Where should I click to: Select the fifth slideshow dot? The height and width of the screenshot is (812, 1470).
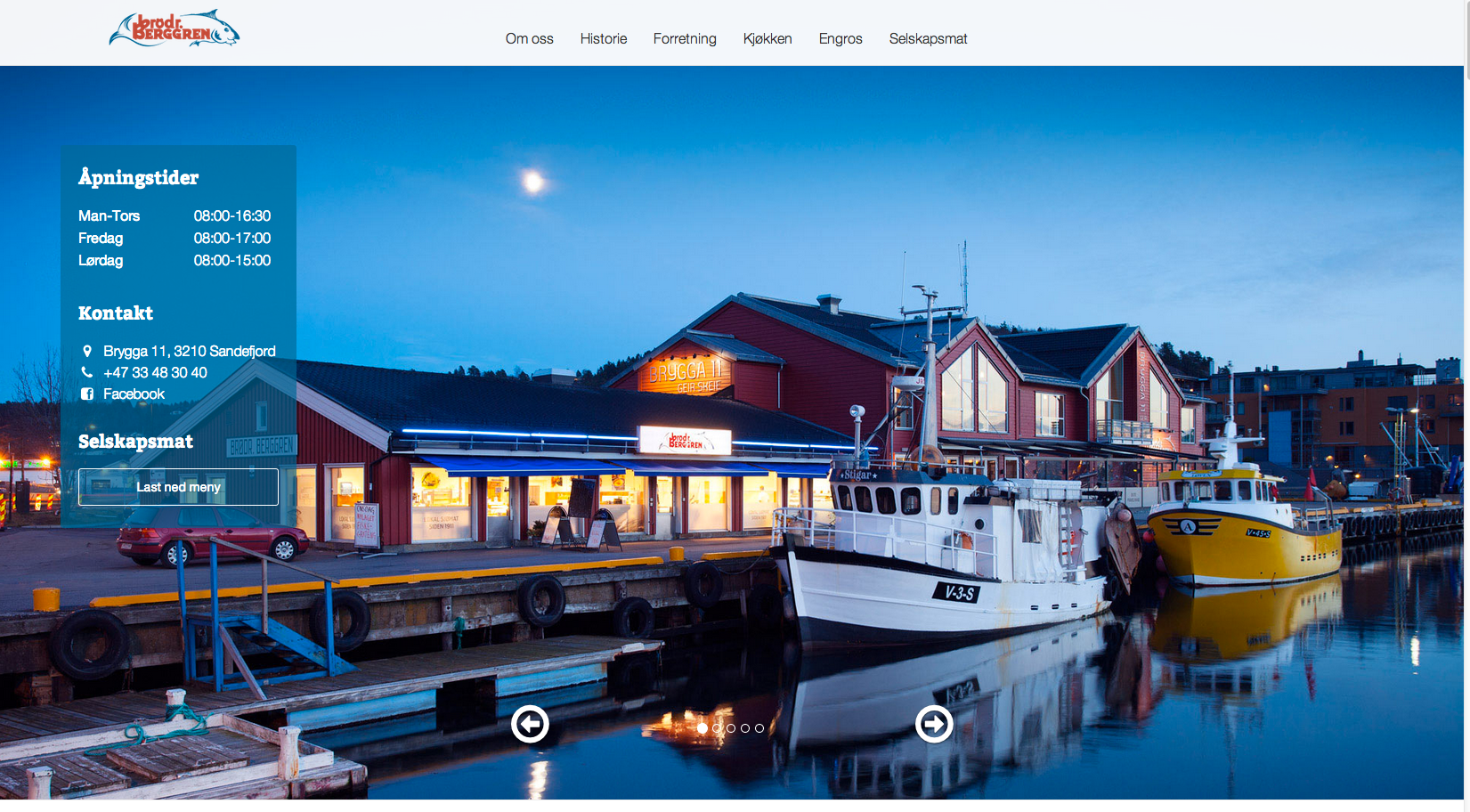tap(759, 728)
